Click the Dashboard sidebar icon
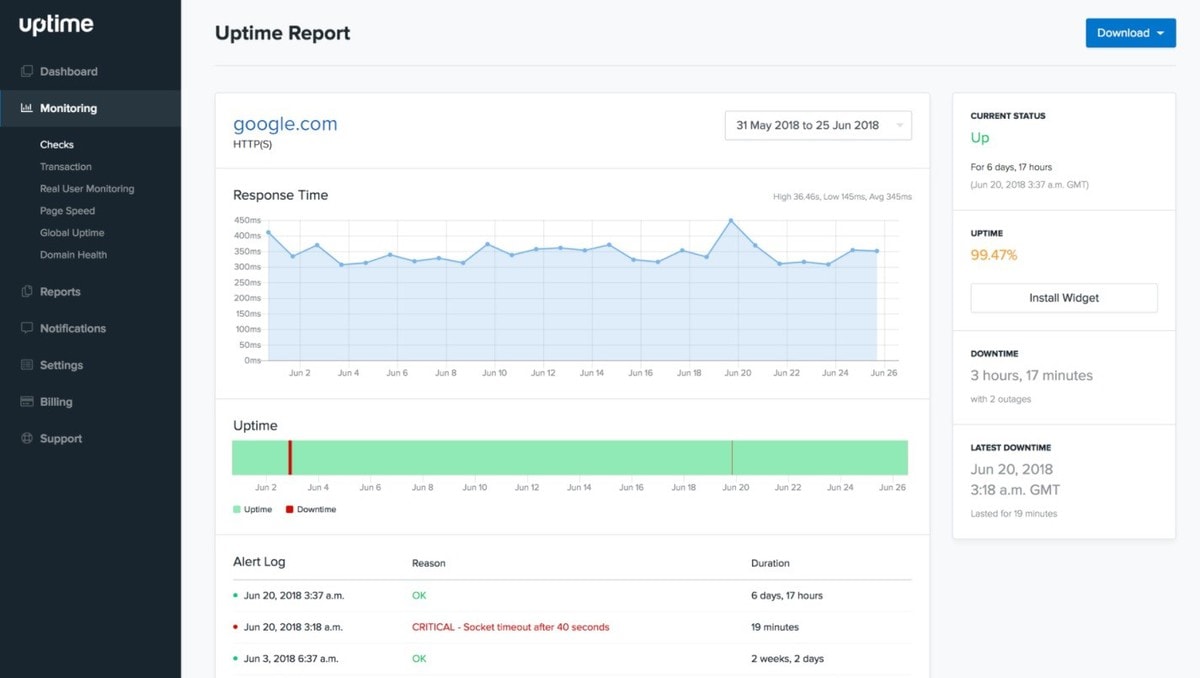 [x=27, y=72]
